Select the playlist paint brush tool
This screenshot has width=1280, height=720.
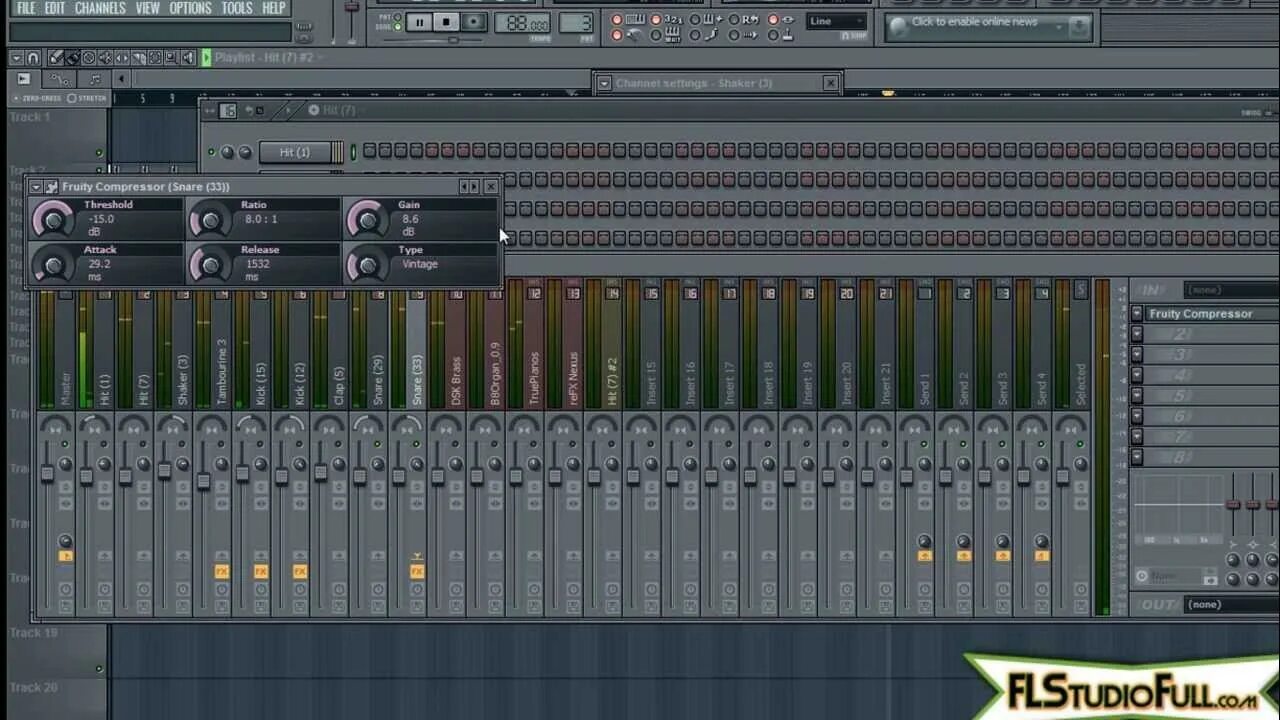72,57
